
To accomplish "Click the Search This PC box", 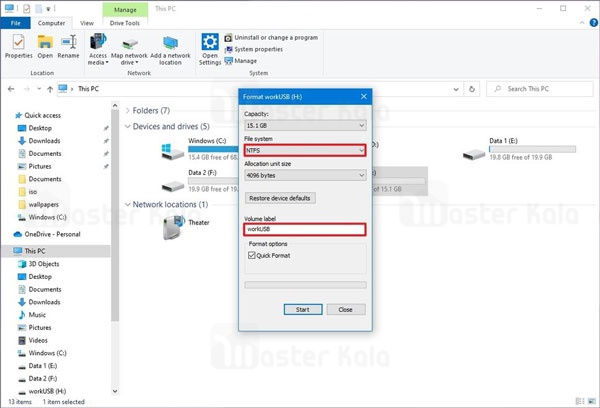I will 540,89.
